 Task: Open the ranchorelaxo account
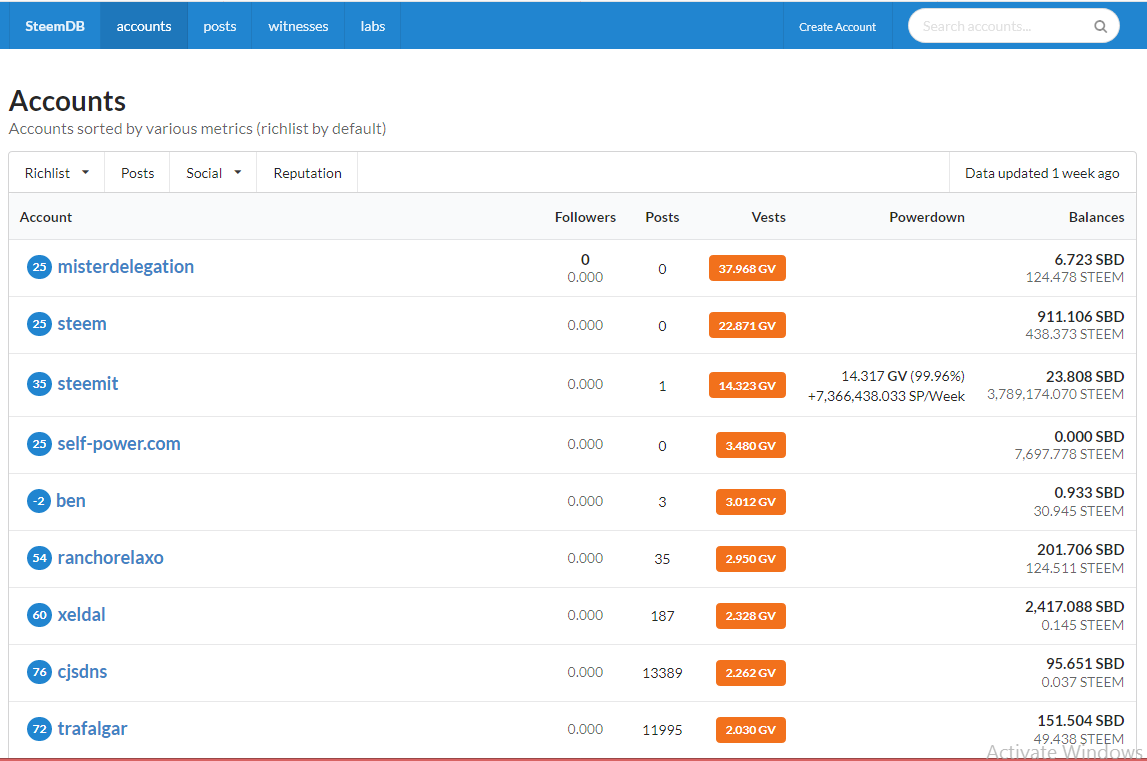[110, 558]
